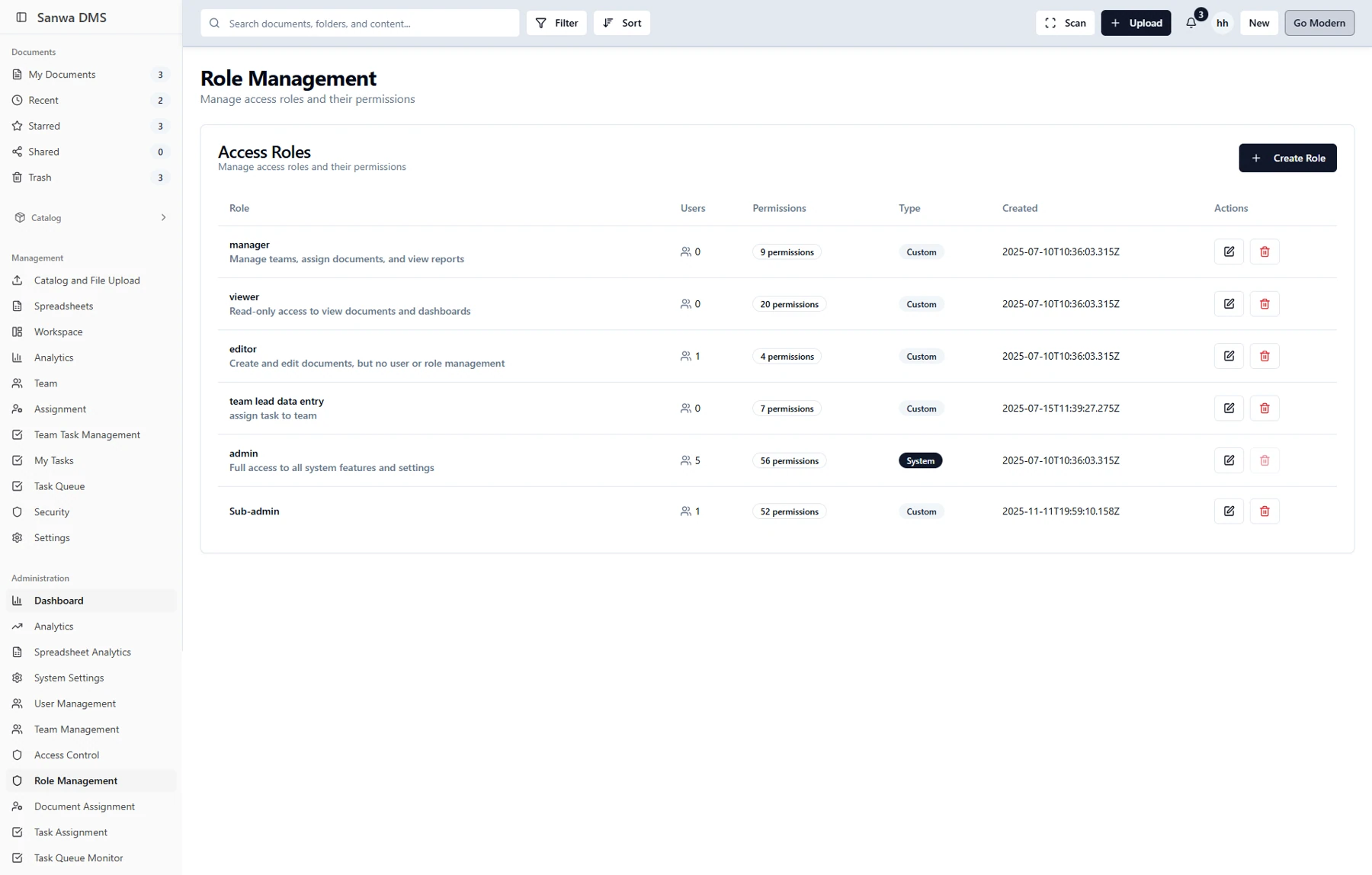Focus the search documents input field
This screenshot has height=875, width=1372.
coord(360,23)
